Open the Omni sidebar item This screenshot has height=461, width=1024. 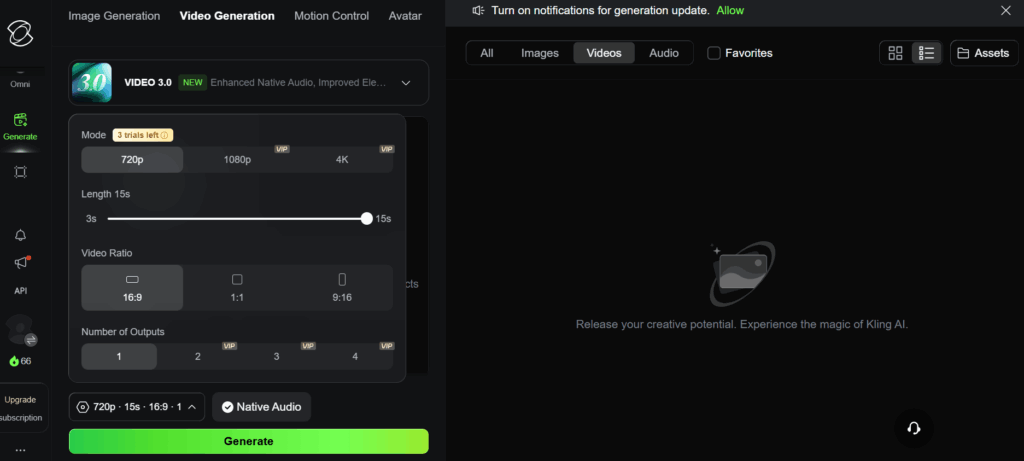point(20,84)
